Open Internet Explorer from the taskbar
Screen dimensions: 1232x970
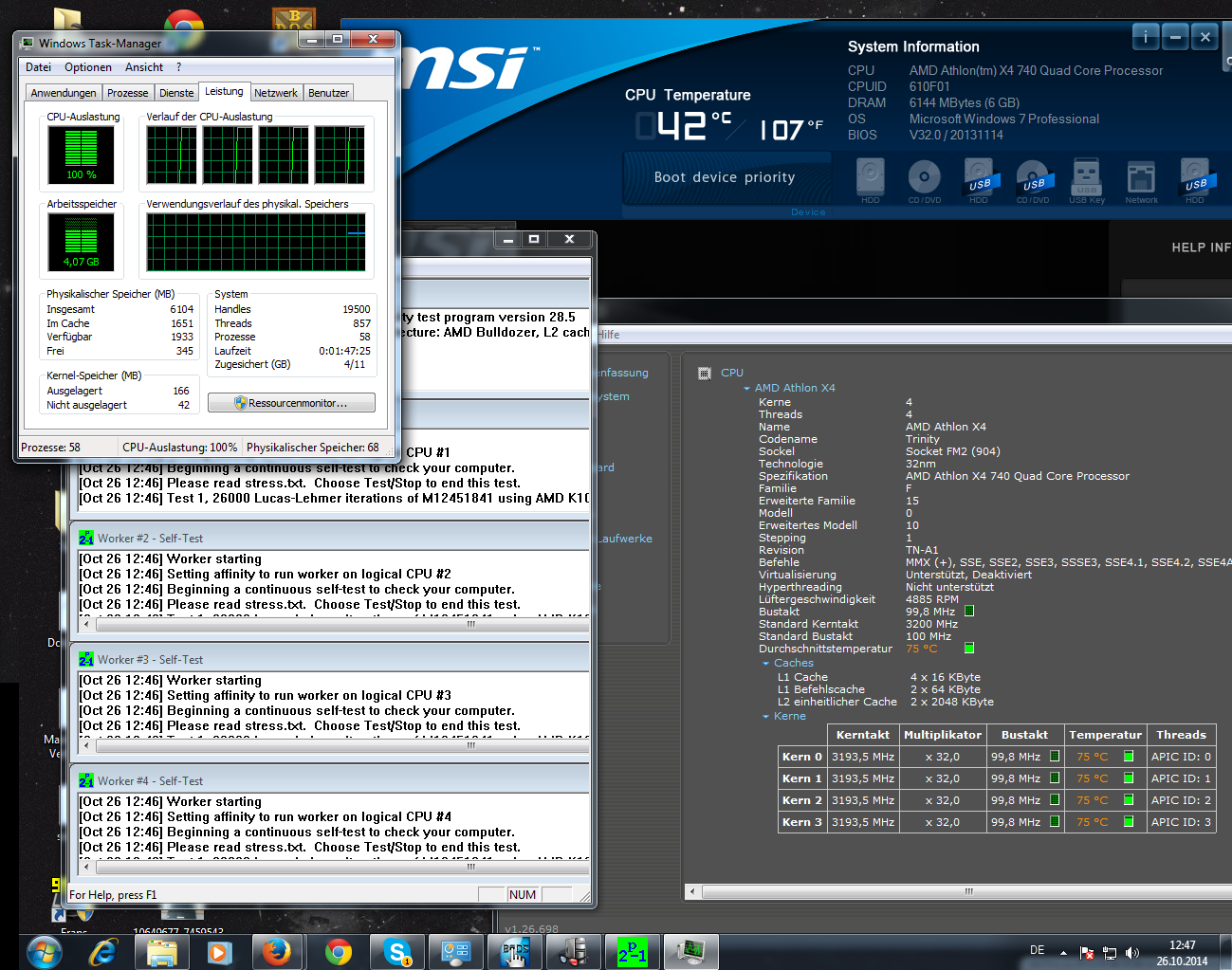[x=103, y=951]
